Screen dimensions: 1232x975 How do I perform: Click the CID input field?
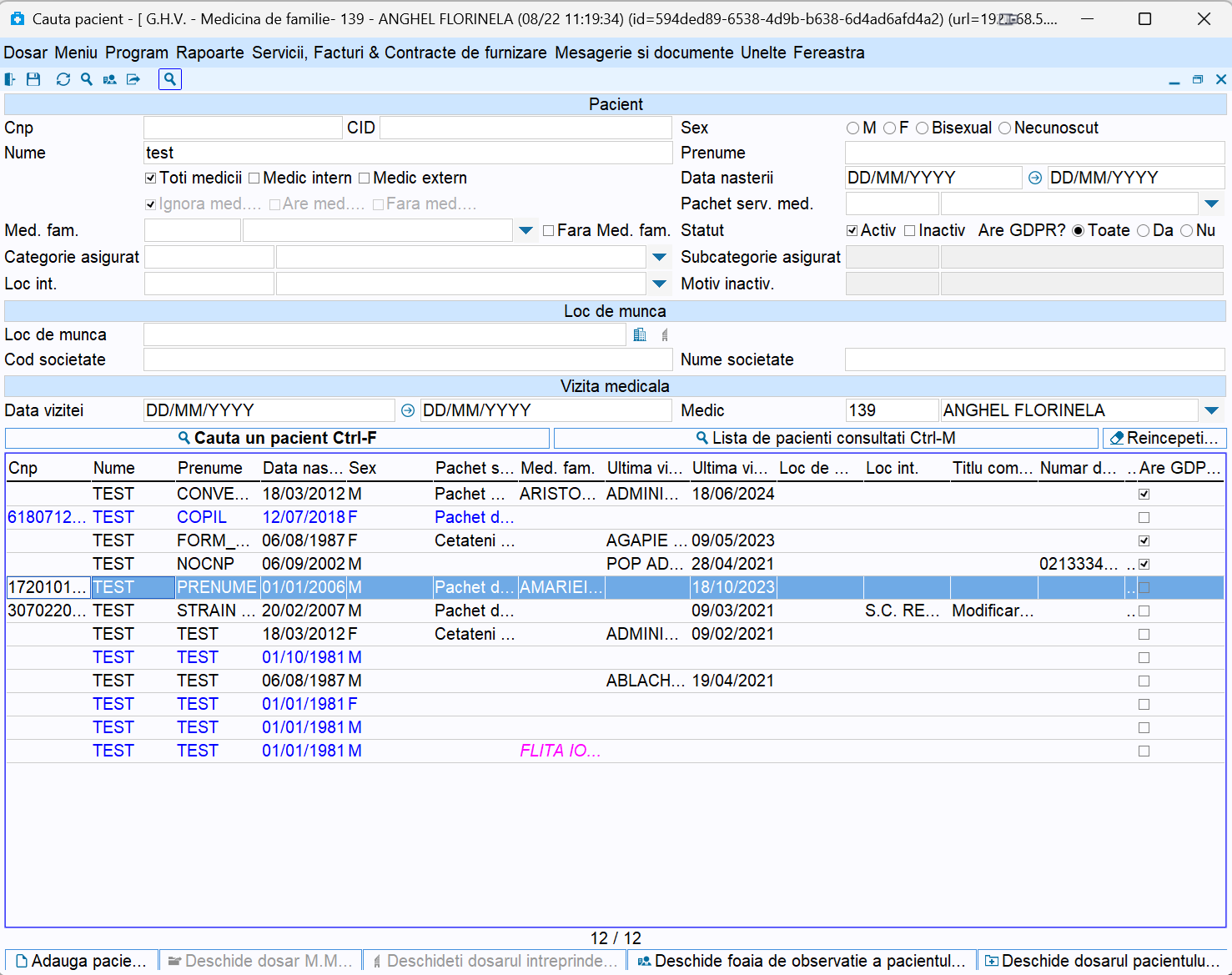coord(525,128)
